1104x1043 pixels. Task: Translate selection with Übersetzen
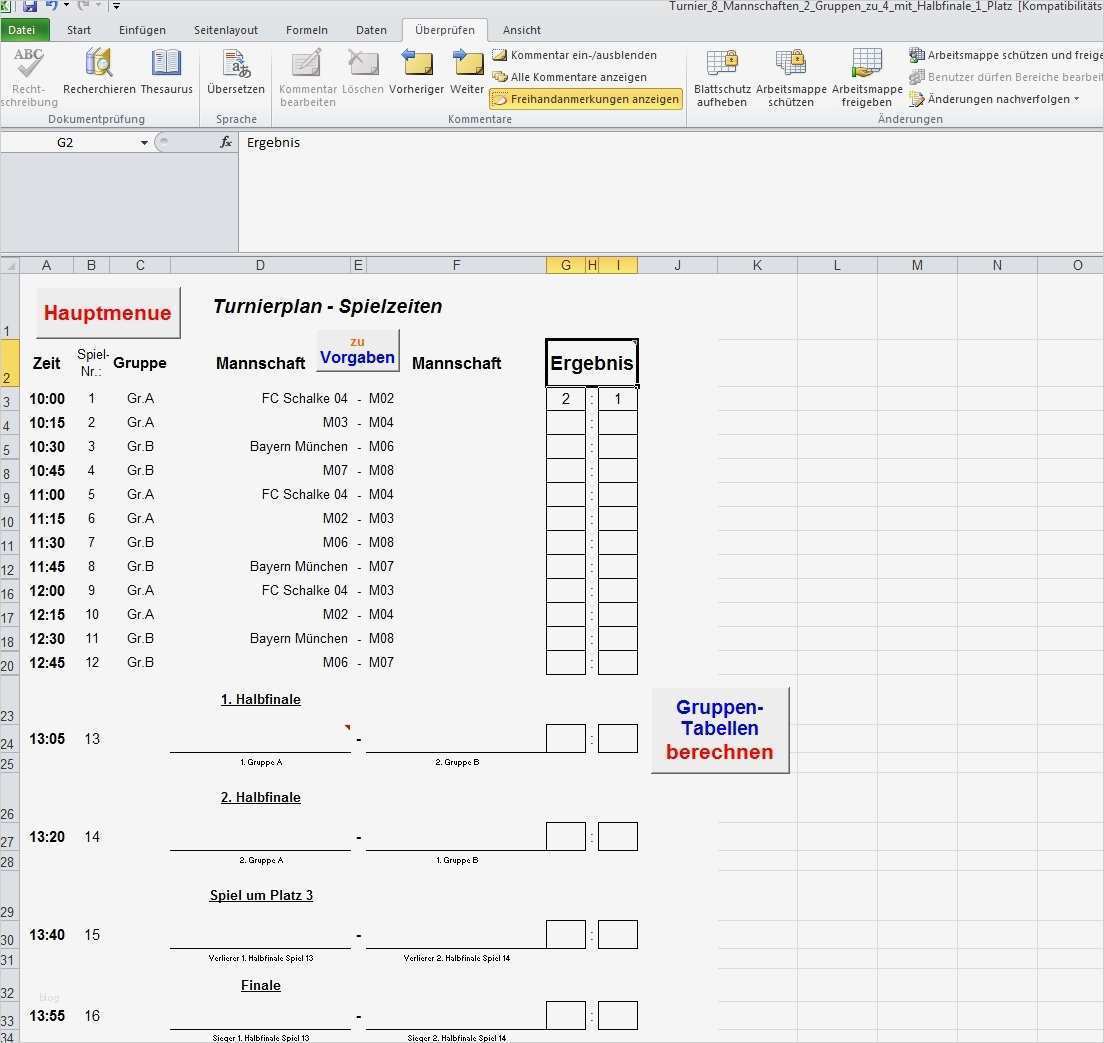click(x=236, y=72)
